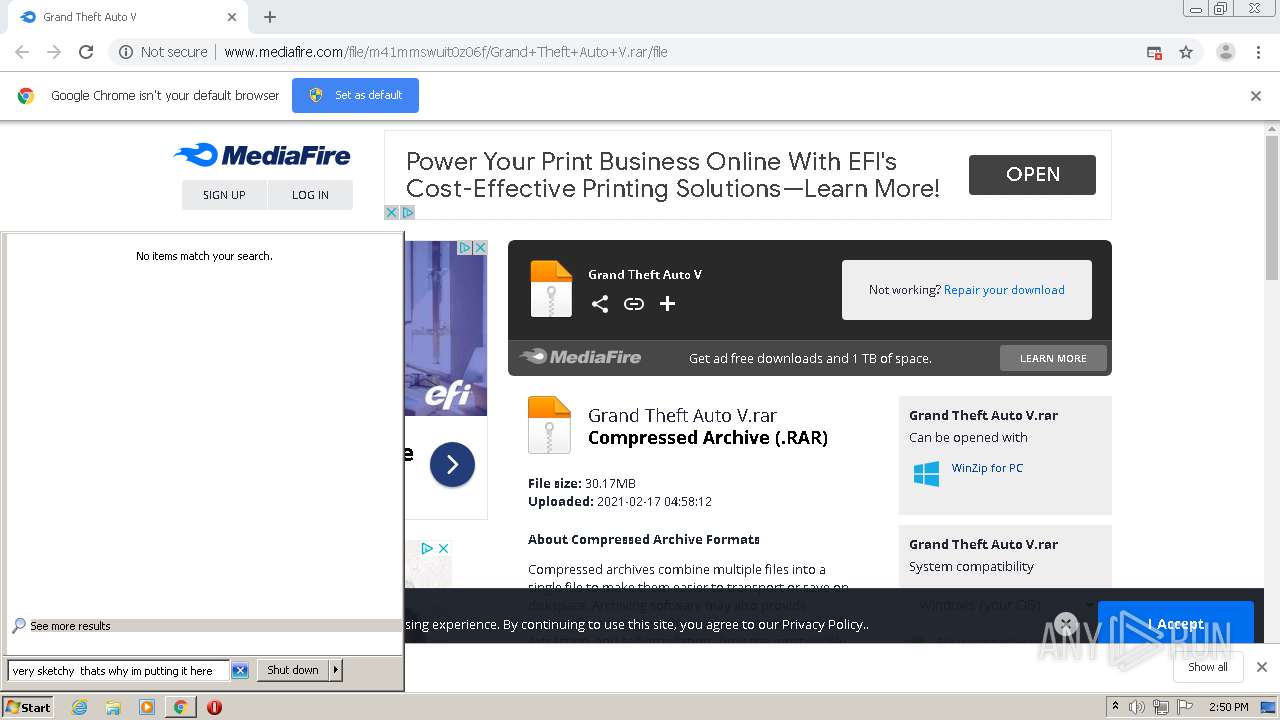Click the 'No items match your search.' text
1280x720 pixels.
pyautogui.click(x=204, y=256)
